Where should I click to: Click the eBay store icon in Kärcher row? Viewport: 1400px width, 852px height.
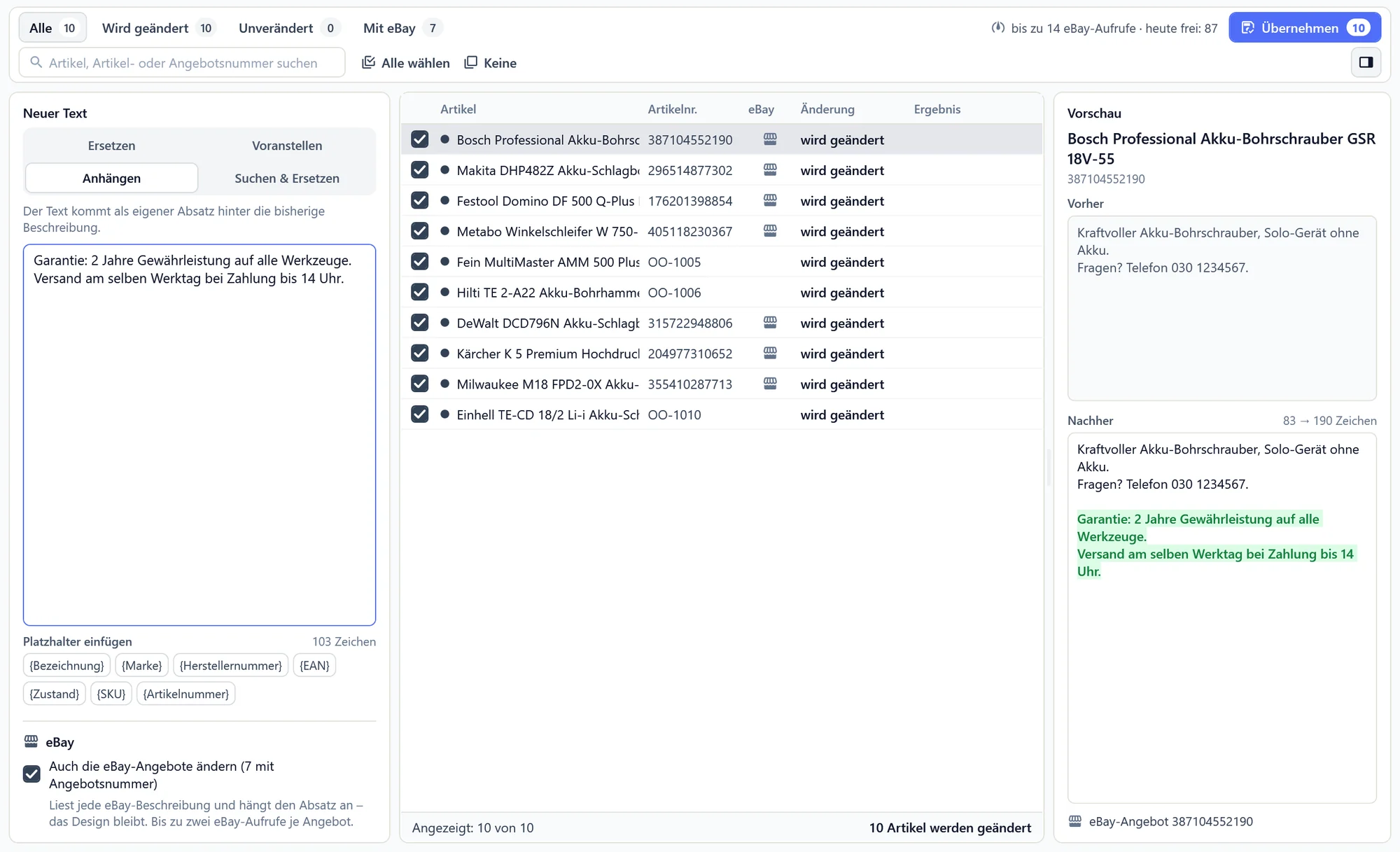[x=770, y=354]
